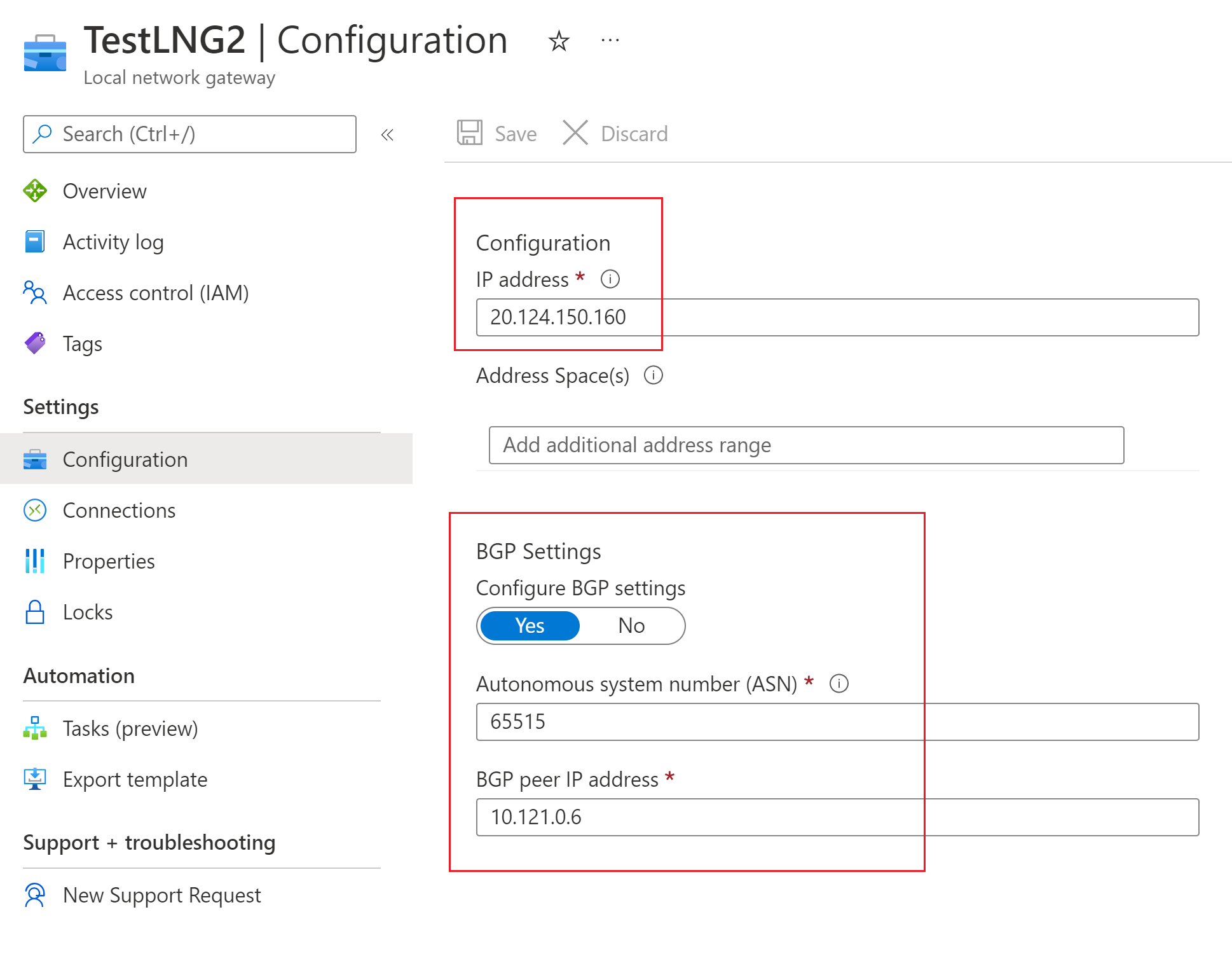Set Configure BGP settings to No
This screenshot has width=1232, height=961.
631,626
